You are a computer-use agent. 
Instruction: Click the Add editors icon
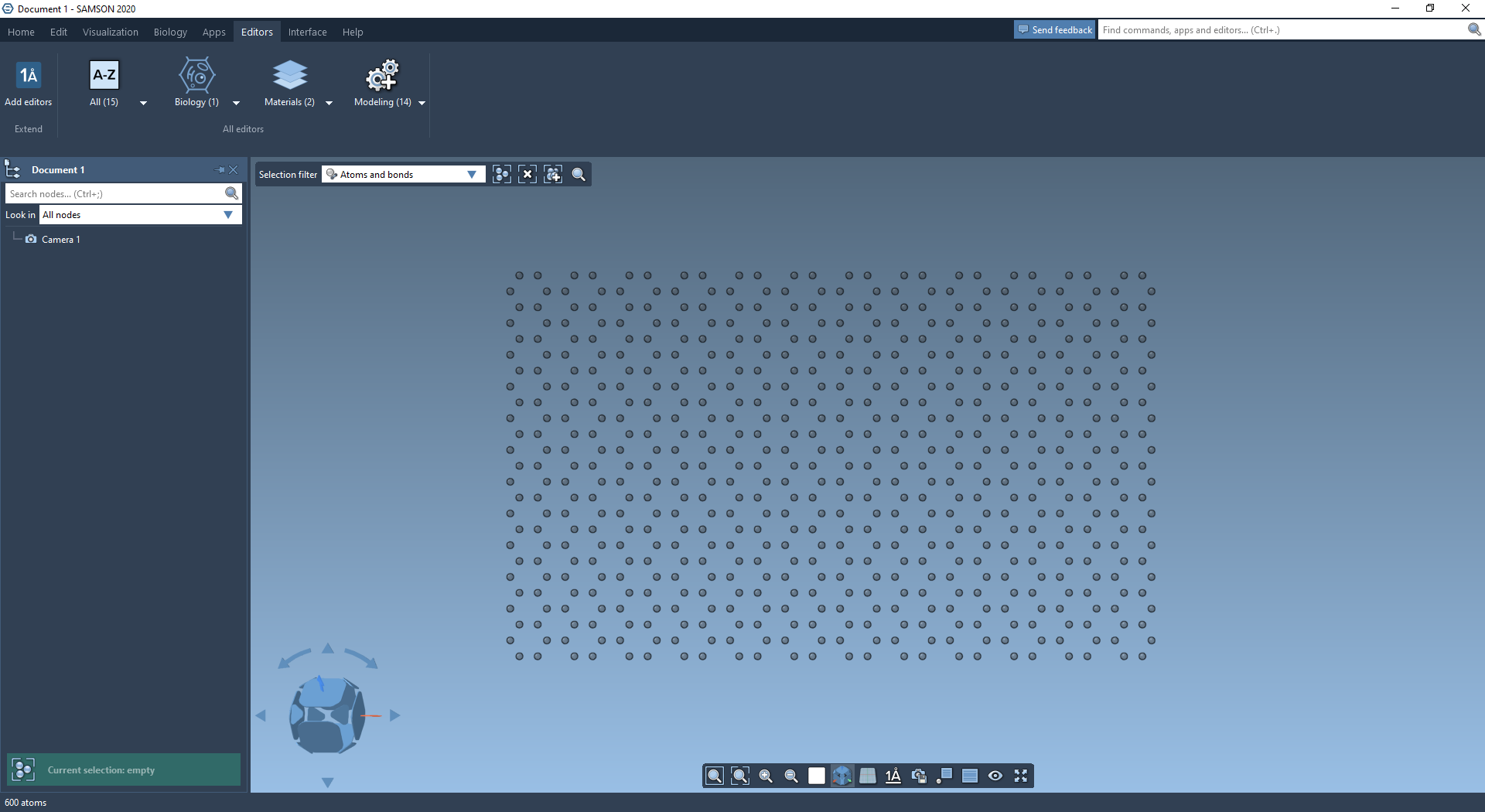tap(28, 76)
